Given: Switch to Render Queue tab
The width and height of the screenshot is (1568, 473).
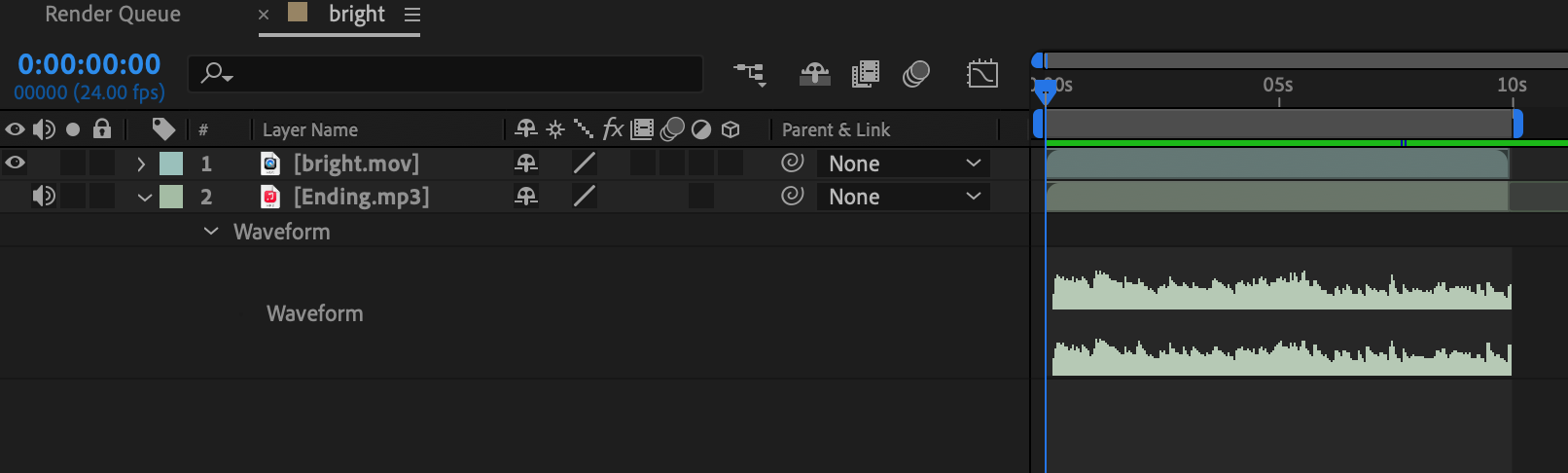Looking at the screenshot, I should pos(113,15).
